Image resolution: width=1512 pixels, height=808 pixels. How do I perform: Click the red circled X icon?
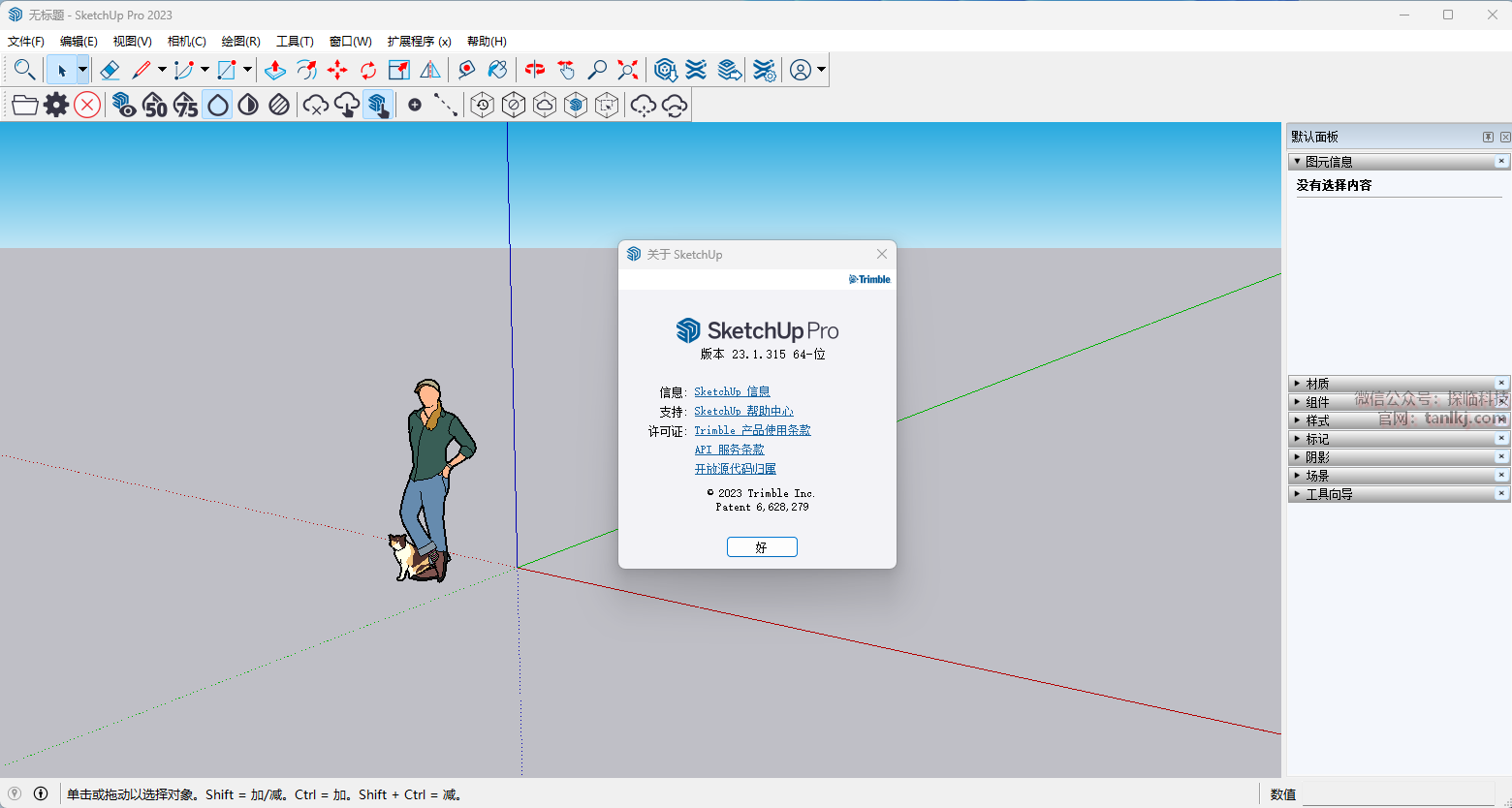pos(87,105)
